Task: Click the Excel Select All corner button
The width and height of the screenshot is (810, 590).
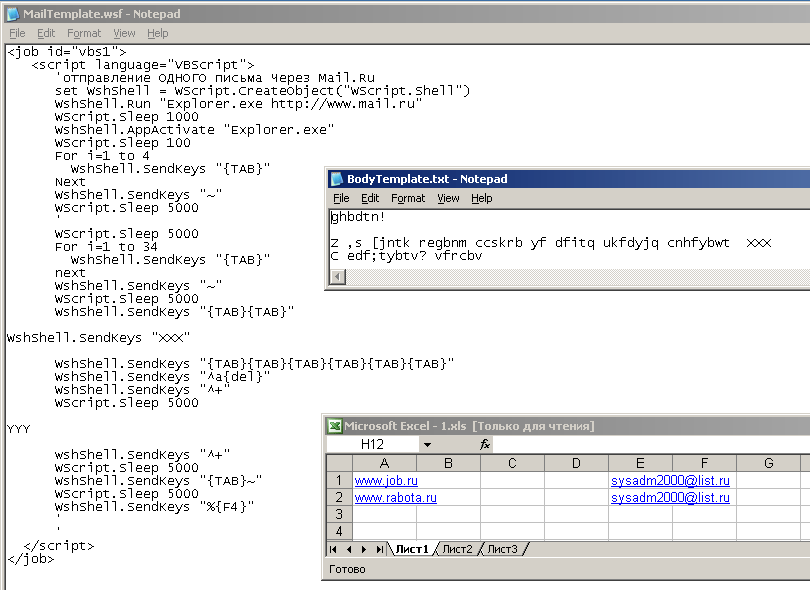Action: pyautogui.click(x=339, y=463)
